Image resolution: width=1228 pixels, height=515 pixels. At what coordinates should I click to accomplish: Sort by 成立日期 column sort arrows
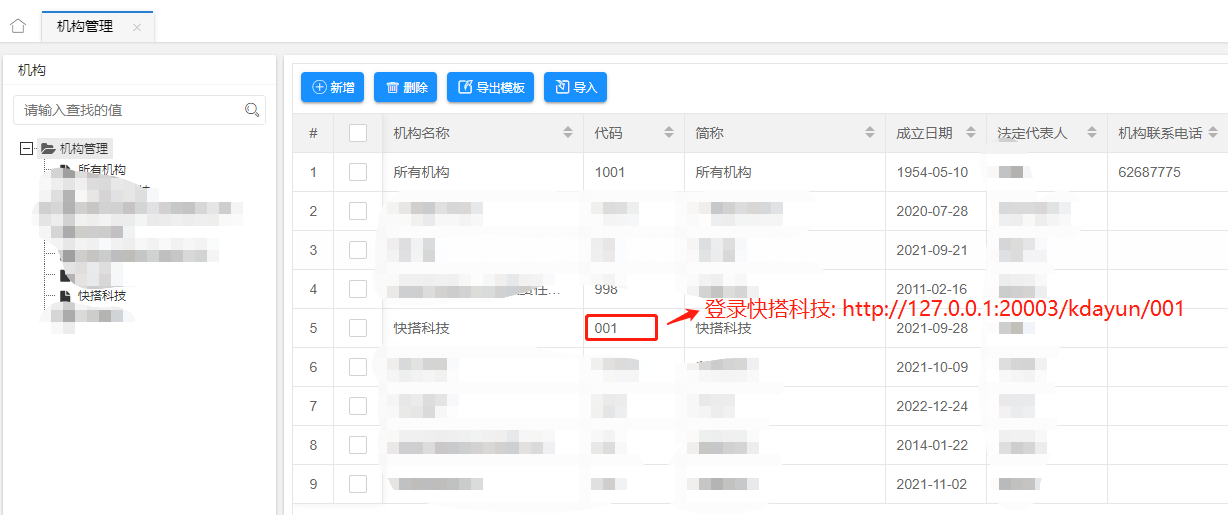pyautogui.click(x=971, y=133)
